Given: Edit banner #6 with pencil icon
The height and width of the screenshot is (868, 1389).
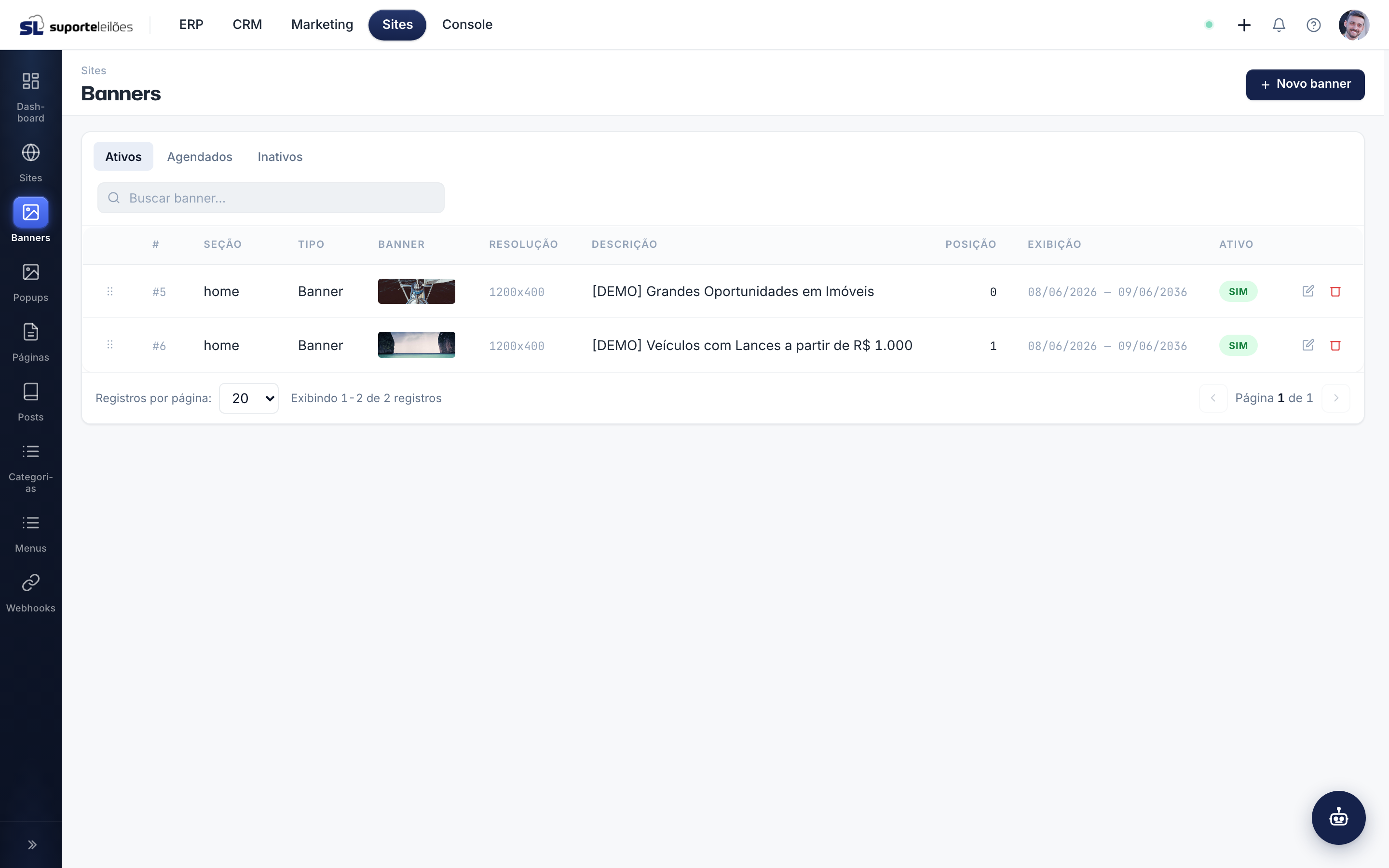Looking at the screenshot, I should 1308,345.
